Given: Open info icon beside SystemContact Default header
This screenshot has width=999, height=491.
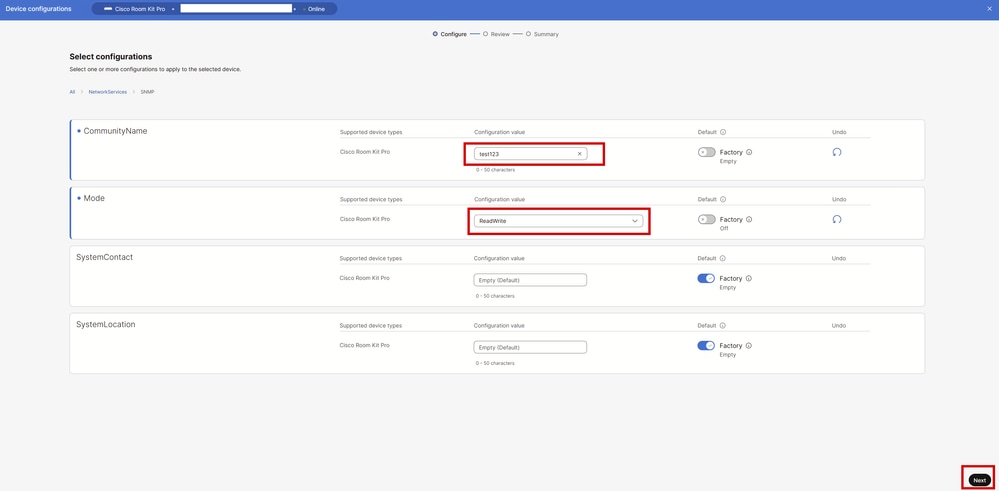Looking at the screenshot, I should point(723,259).
